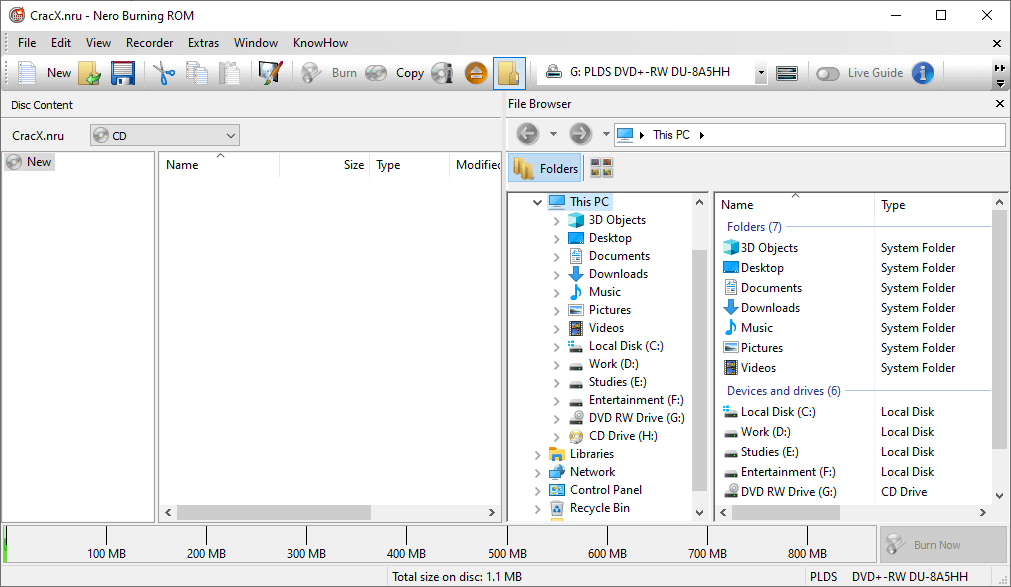Open an existing compilation with folder icon
This screenshot has width=1011, height=587.
pos(90,73)
